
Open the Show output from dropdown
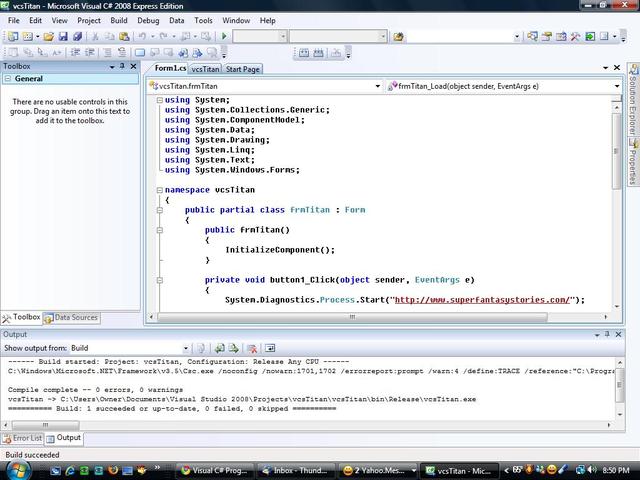(x=186, y=348)
